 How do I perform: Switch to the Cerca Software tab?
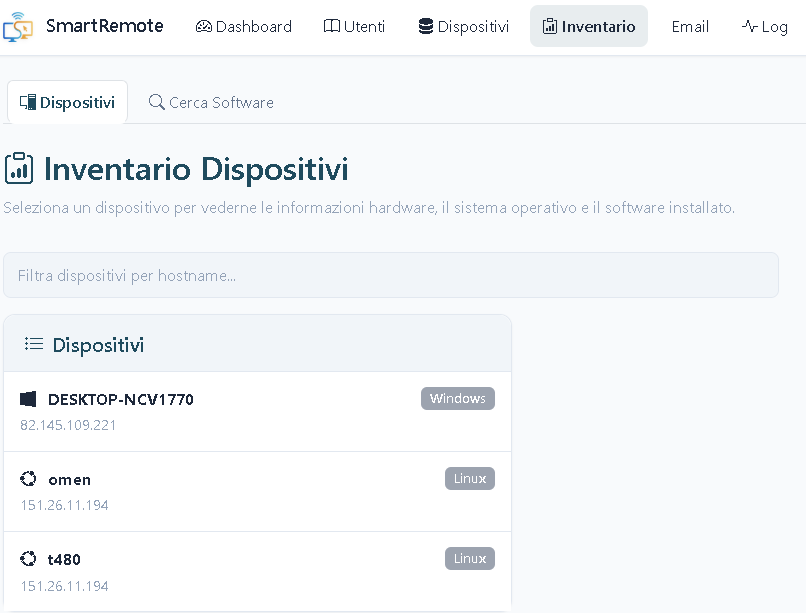point(211,101)
